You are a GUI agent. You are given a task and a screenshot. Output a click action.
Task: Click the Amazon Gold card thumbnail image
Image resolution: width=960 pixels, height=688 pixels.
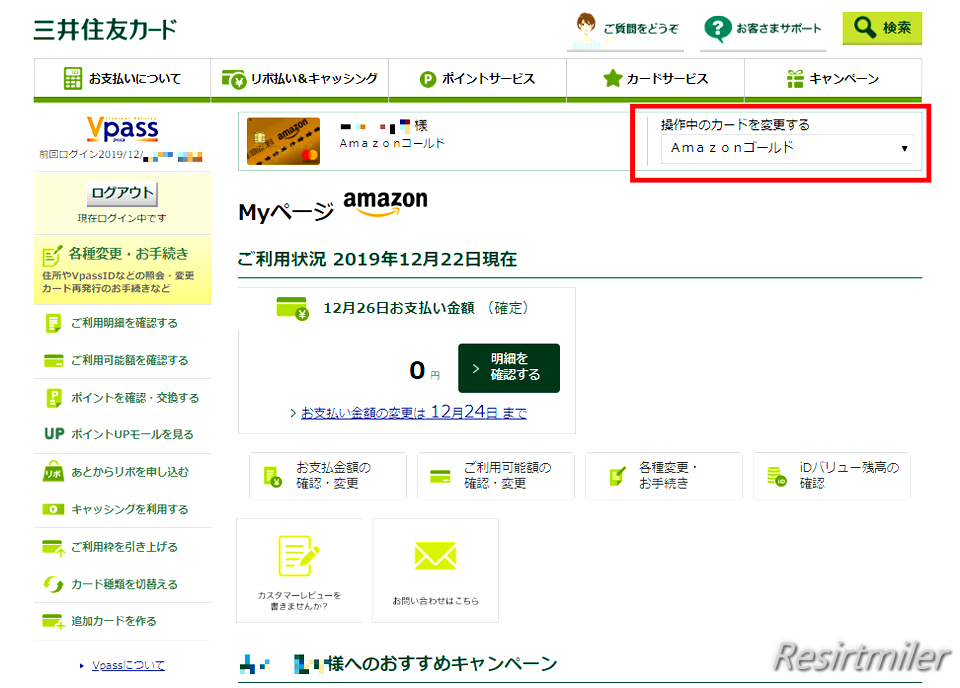tap(283, 141)
